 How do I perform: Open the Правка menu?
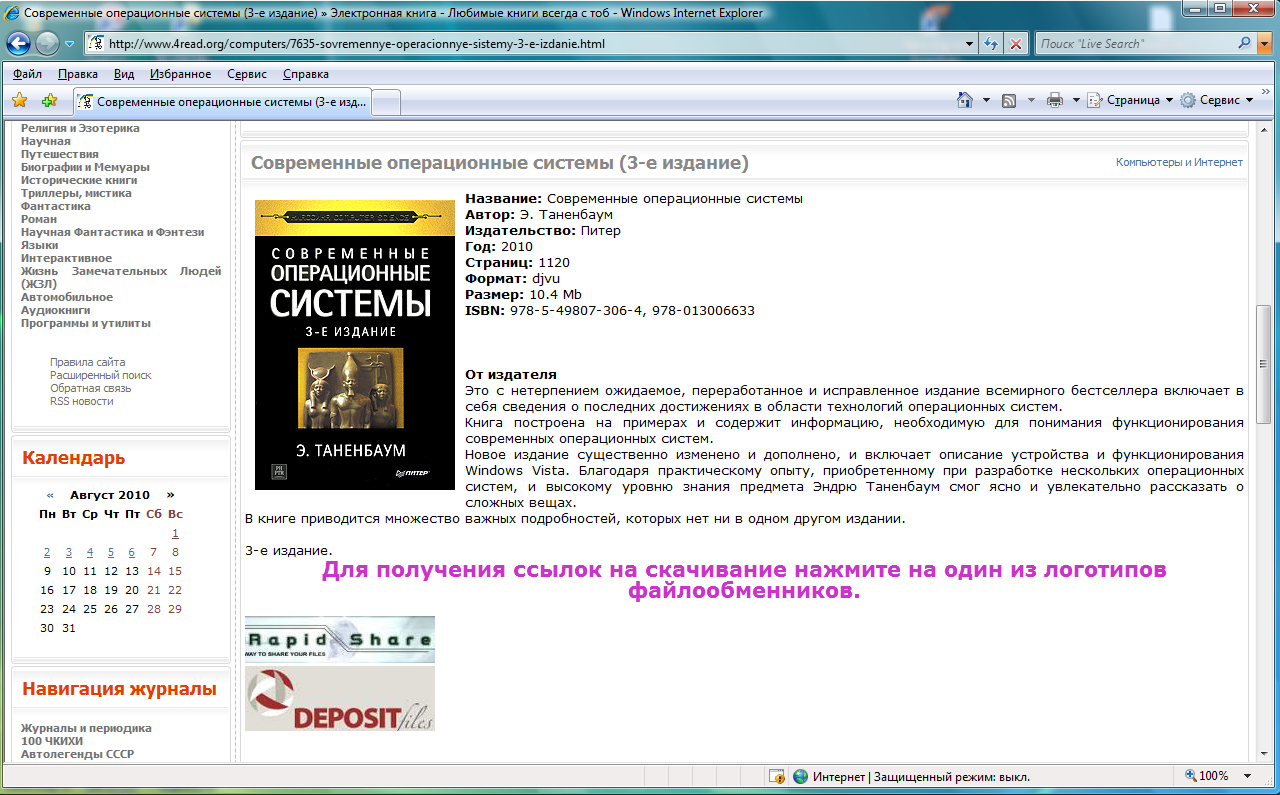78,74
